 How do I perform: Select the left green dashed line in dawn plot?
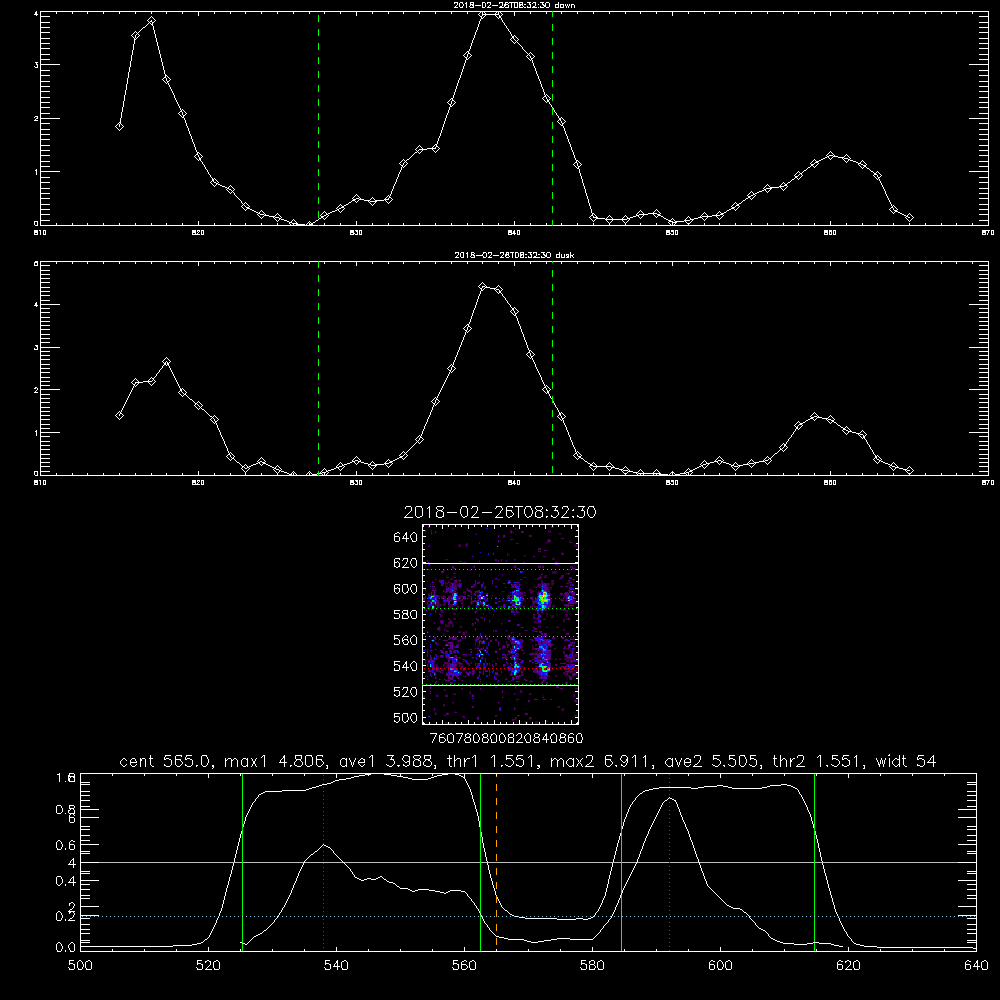(x=318, y=118)
